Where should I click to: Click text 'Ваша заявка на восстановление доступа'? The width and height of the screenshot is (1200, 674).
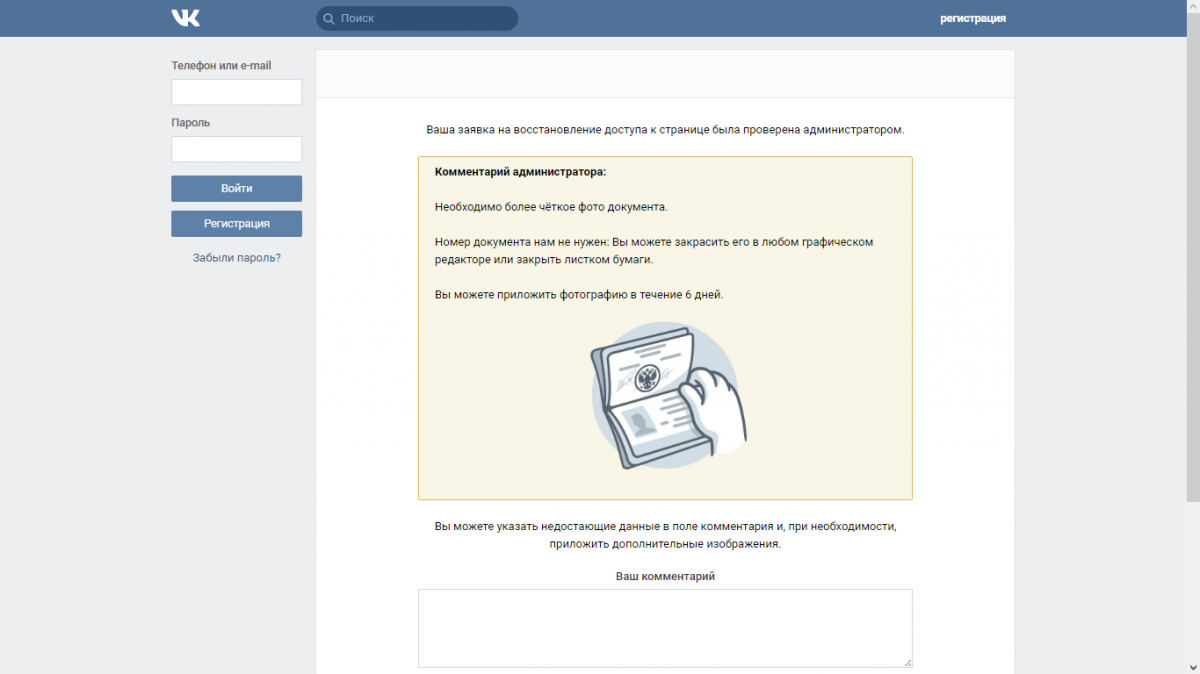(535, 130)
